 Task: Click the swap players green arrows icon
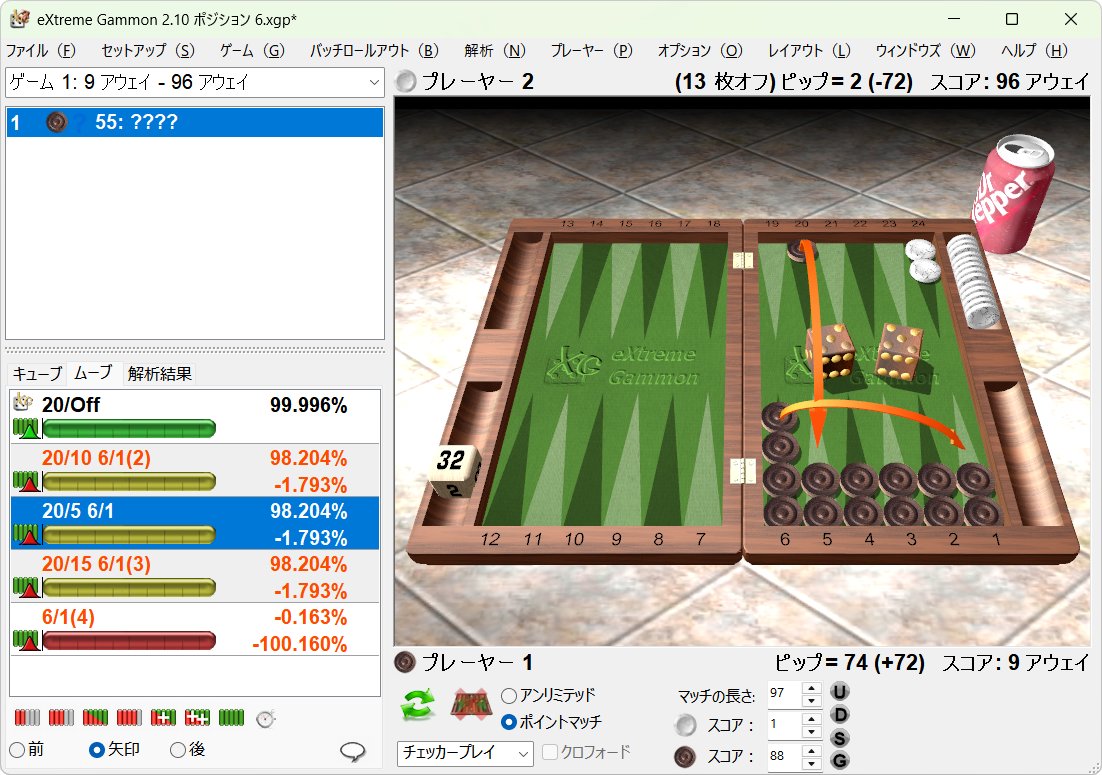point(417,705)
